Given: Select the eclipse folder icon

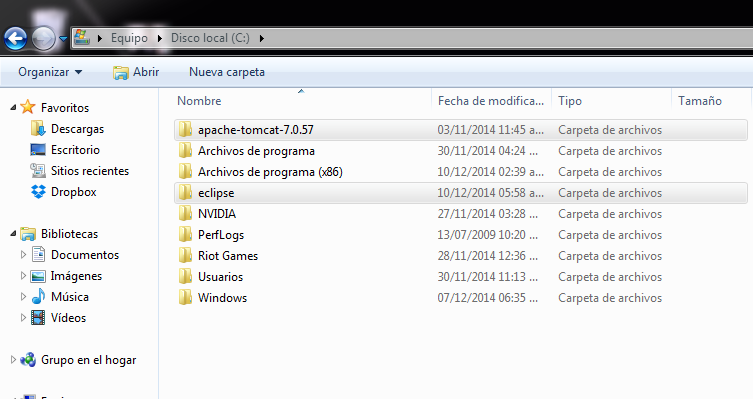Looking at the screenshot, I should 185,193.
